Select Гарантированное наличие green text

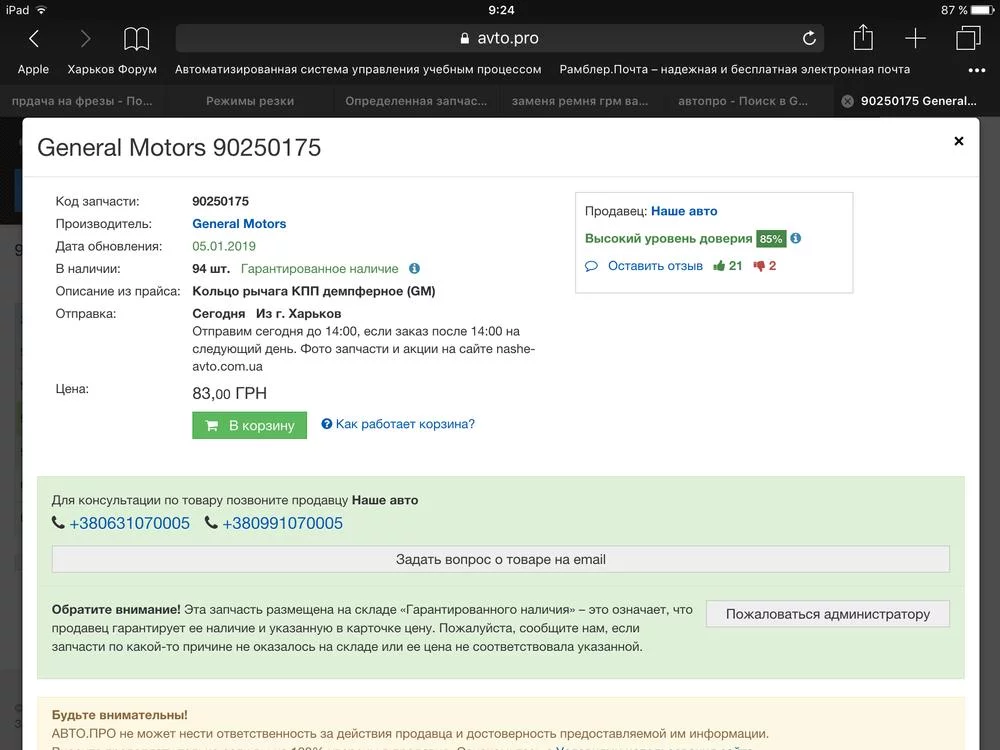coord(320,269)
